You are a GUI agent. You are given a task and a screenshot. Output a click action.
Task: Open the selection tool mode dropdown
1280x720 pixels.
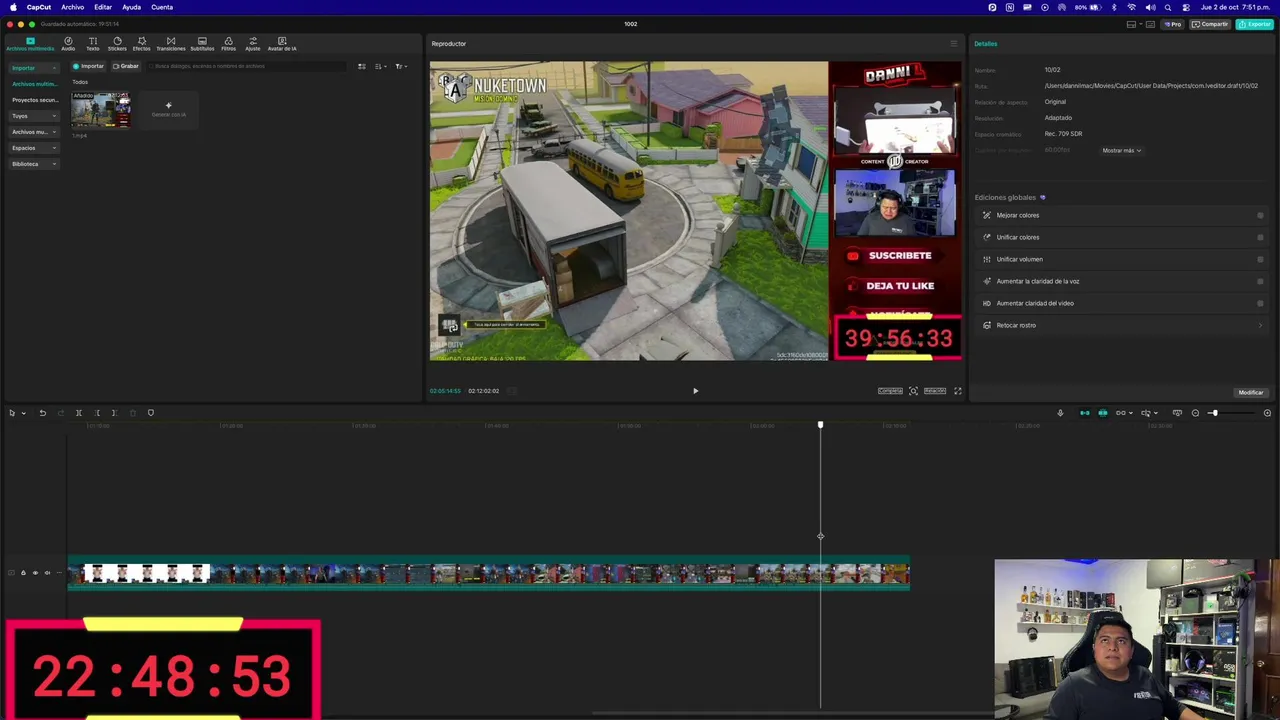point(23,413)
